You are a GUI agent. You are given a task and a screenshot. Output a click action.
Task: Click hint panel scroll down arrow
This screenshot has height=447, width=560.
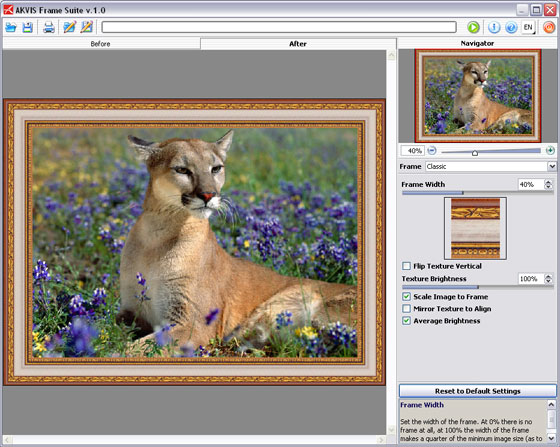[551, 438]
